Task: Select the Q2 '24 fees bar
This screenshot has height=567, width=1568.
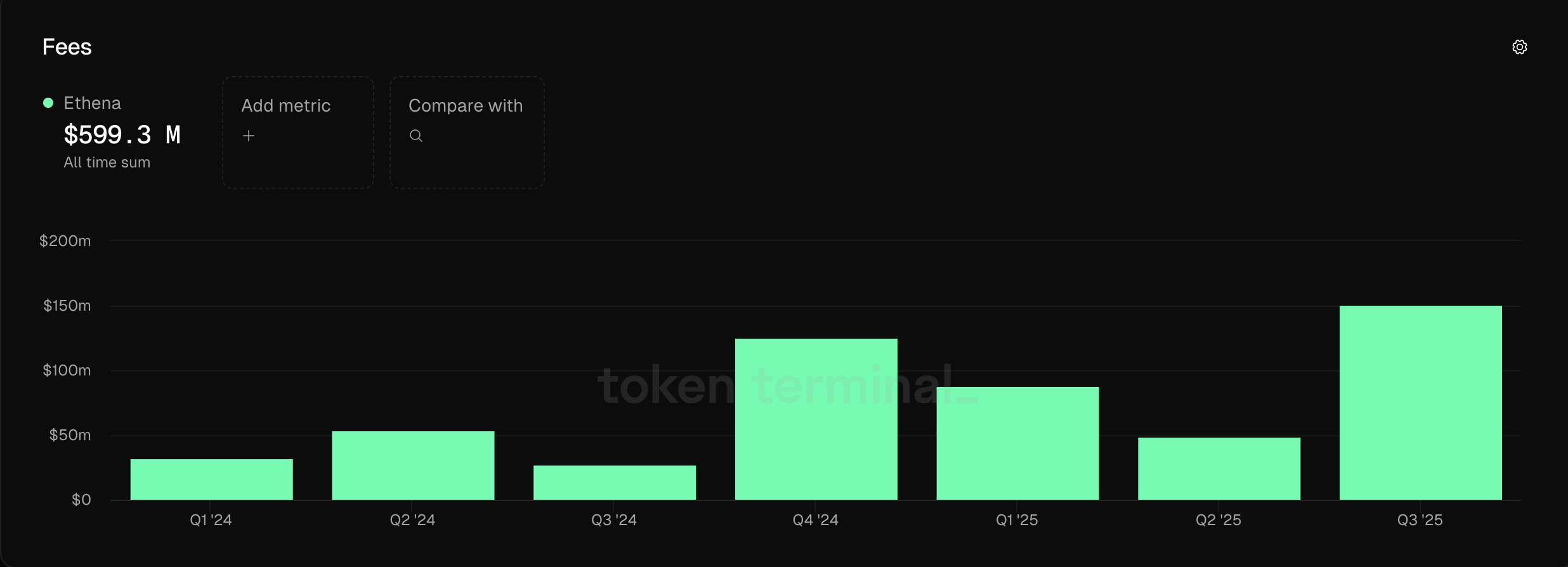Action: click(x=413, y=466)
